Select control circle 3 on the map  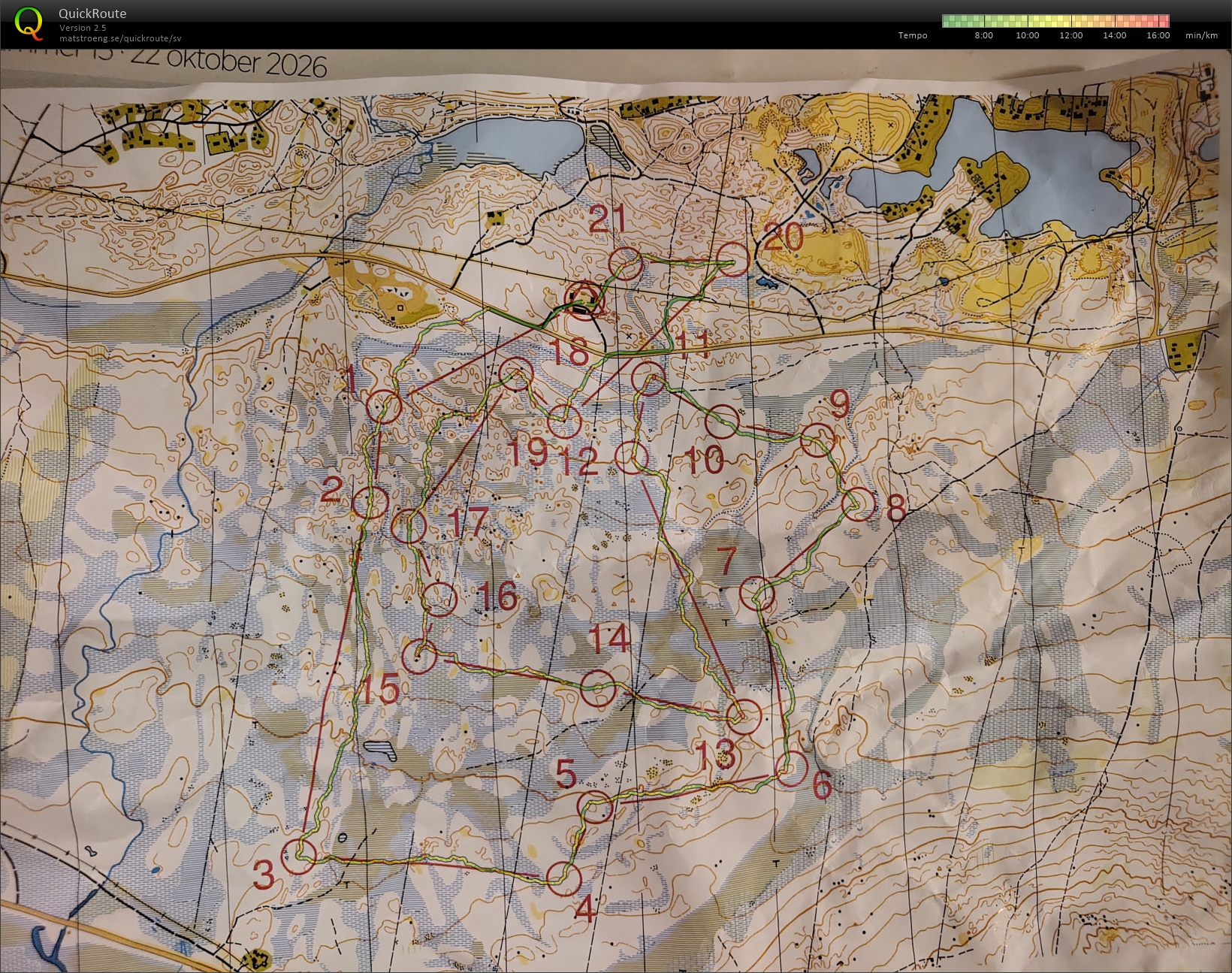[x=298, y=857]
